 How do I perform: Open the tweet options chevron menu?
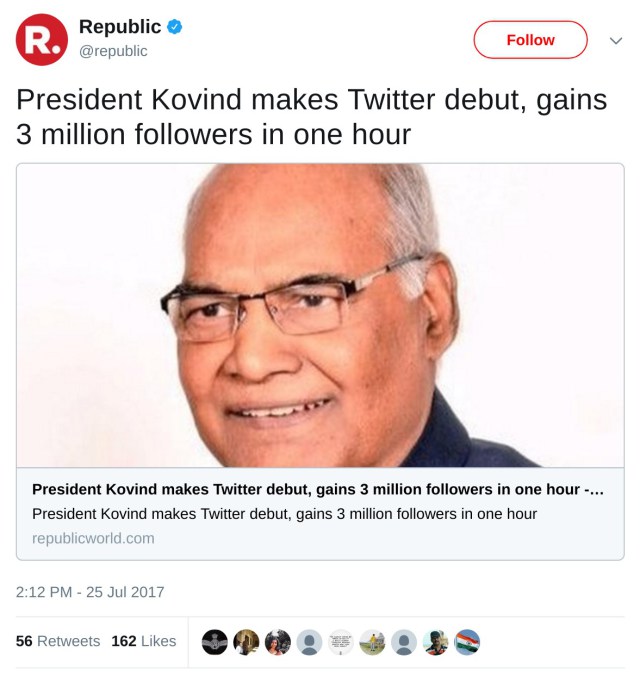point(616,41)
